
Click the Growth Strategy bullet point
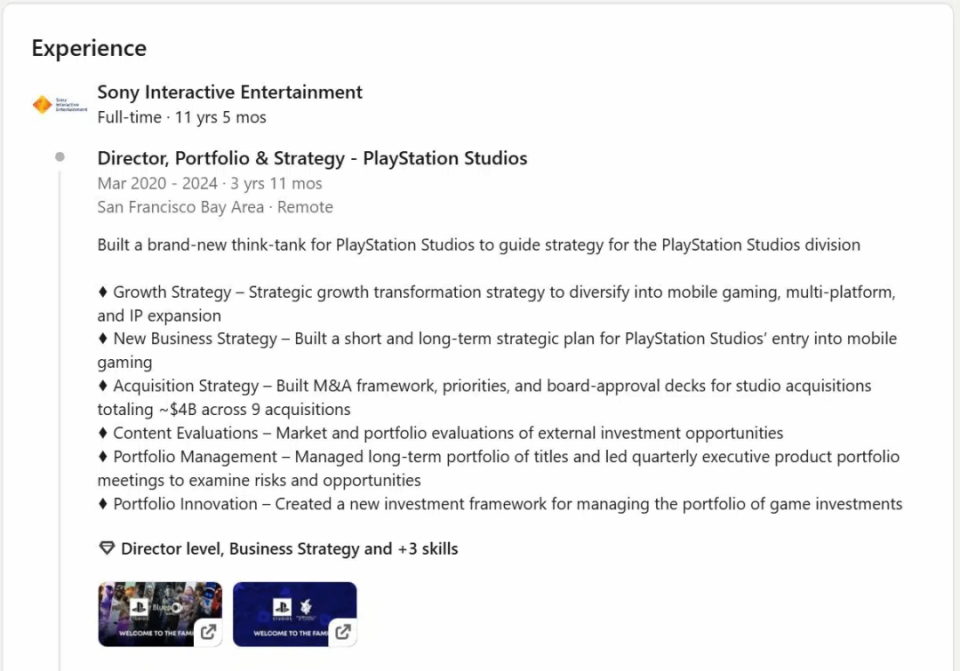[x=496, y=292]
